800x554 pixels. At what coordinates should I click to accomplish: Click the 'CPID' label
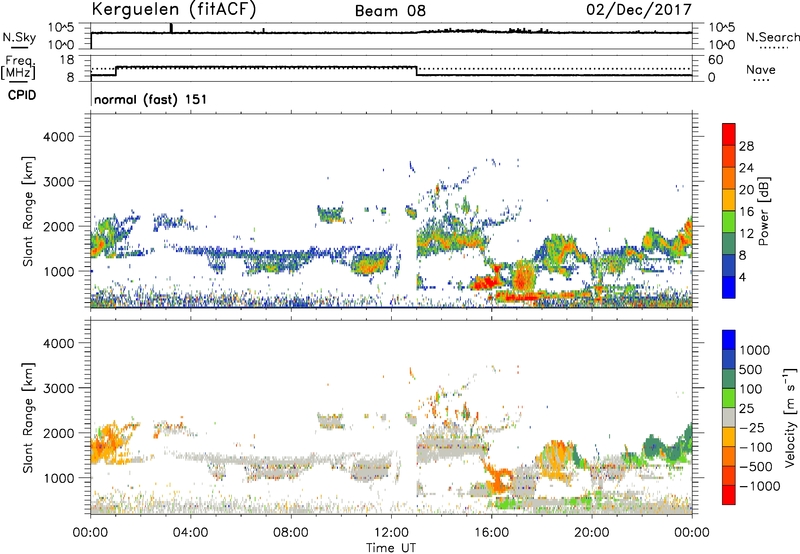[x=22, y=95]
